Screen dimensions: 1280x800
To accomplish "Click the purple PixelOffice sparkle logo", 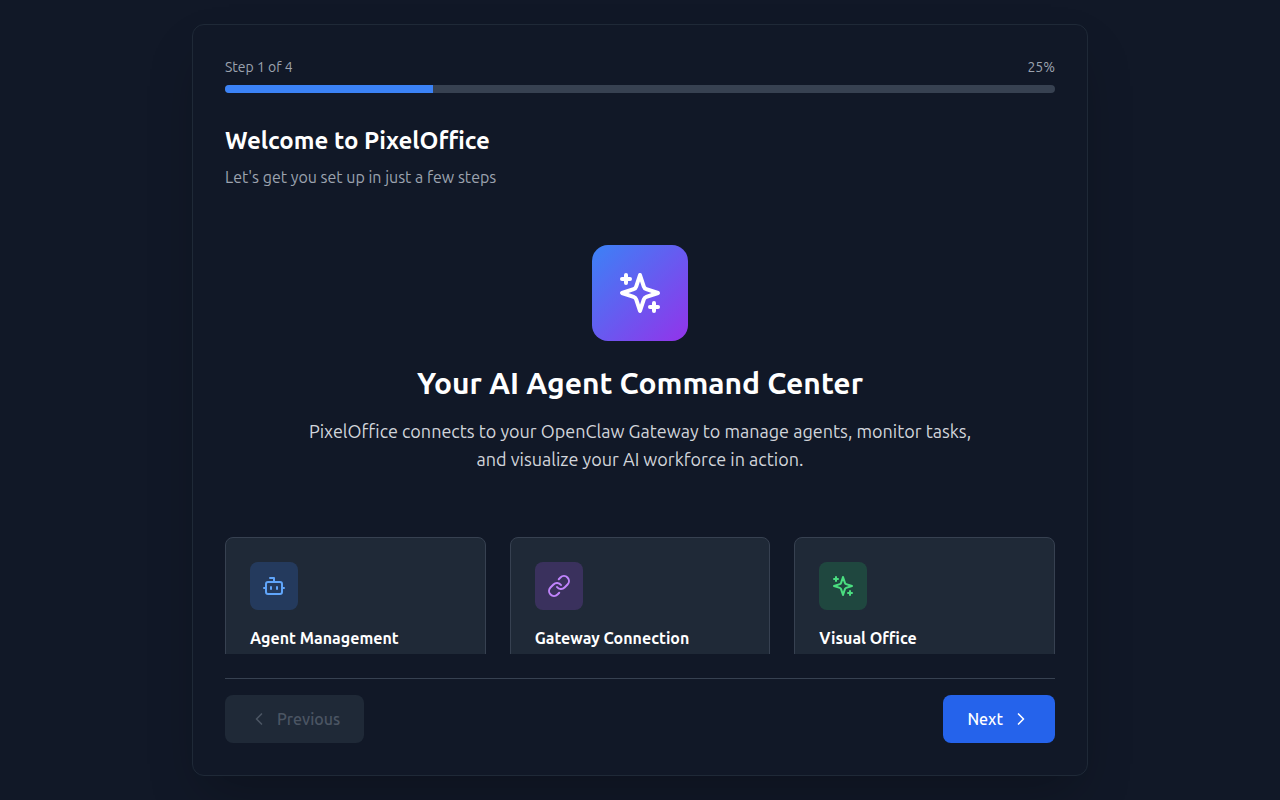I will (x=639, y=292).
